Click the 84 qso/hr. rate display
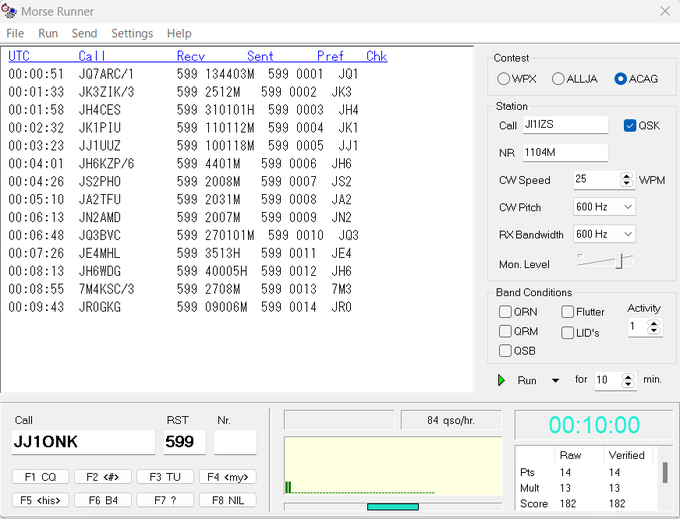This screenshot has width=680, height=519. click(x=451, y=420)
